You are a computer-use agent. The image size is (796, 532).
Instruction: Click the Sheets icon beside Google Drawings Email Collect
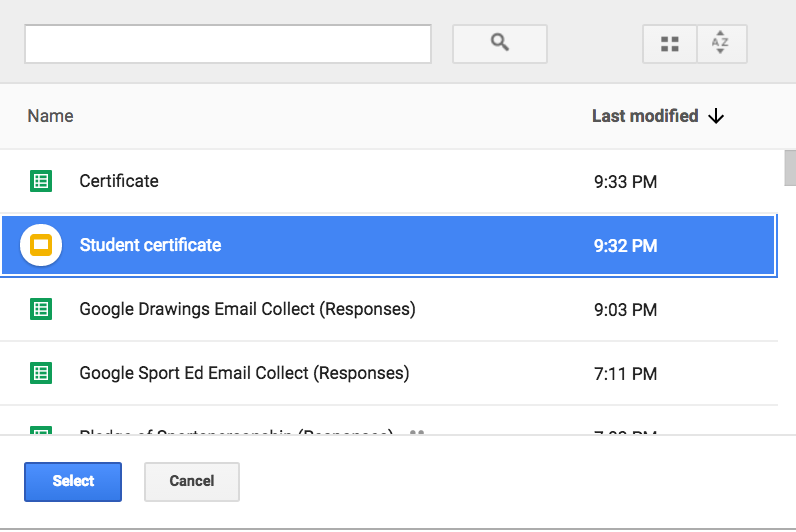click(41, 309)
